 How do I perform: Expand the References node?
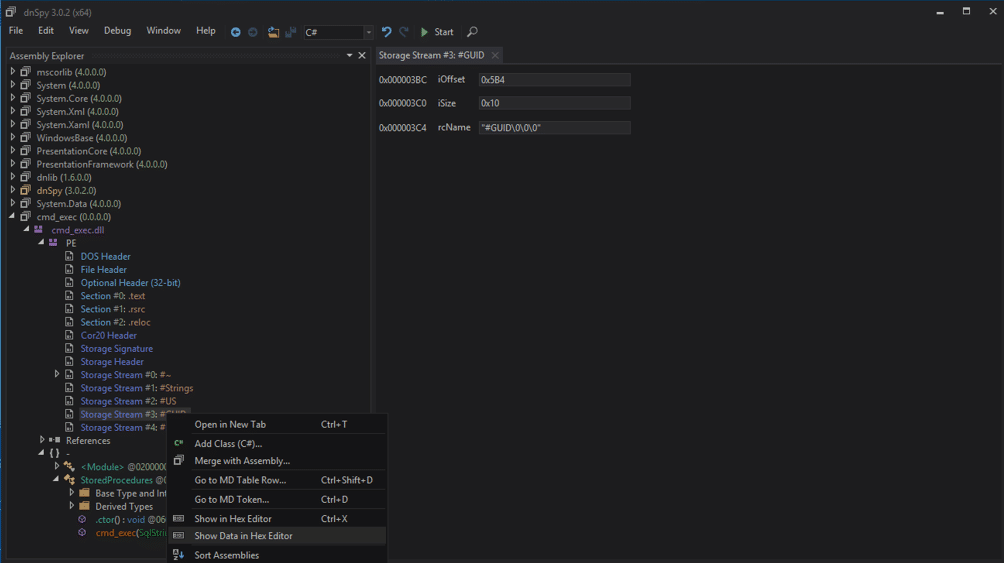click(x=42, y=440)
